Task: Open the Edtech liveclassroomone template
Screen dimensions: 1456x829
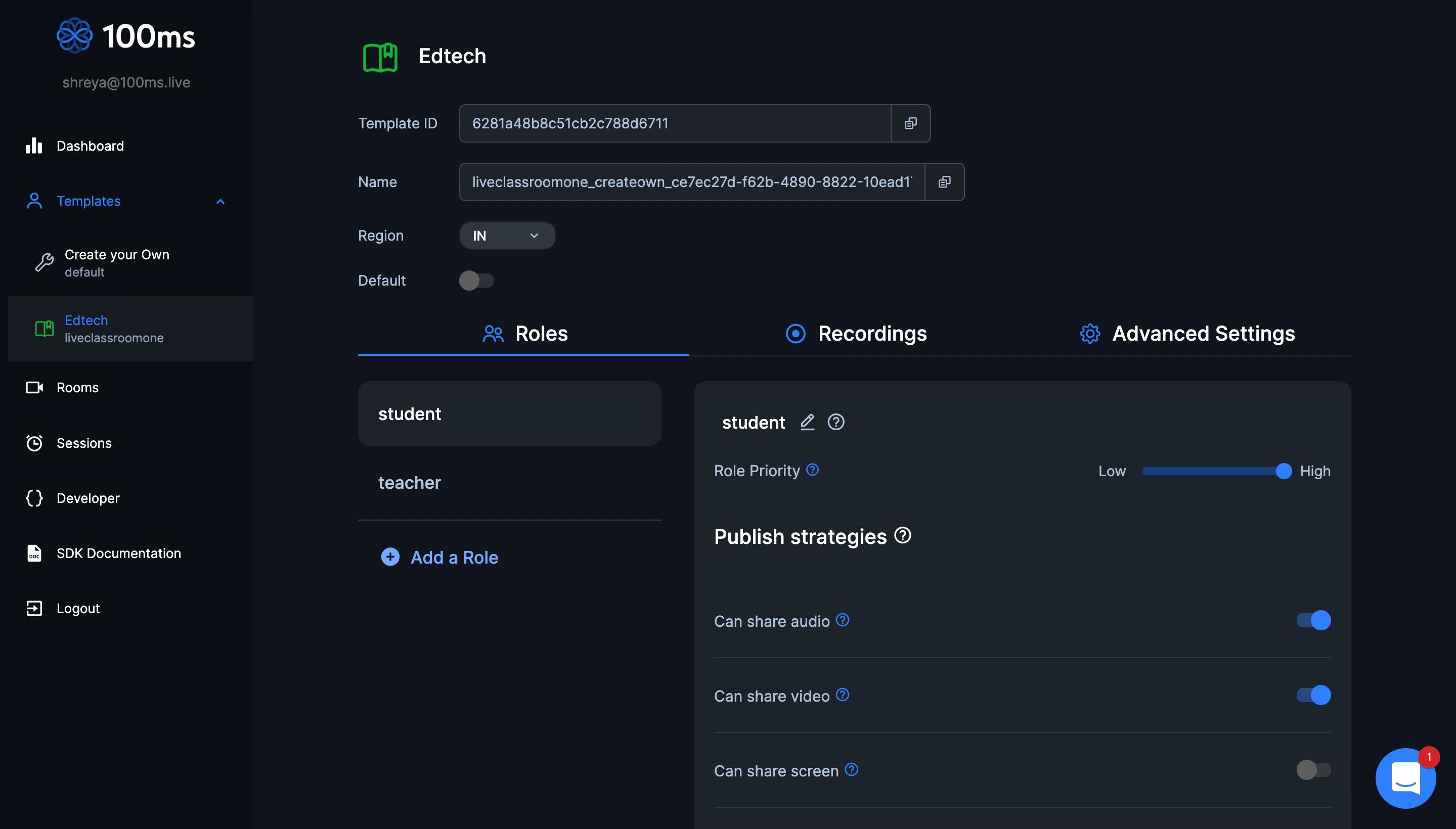Action: click(x=130, y=329)
